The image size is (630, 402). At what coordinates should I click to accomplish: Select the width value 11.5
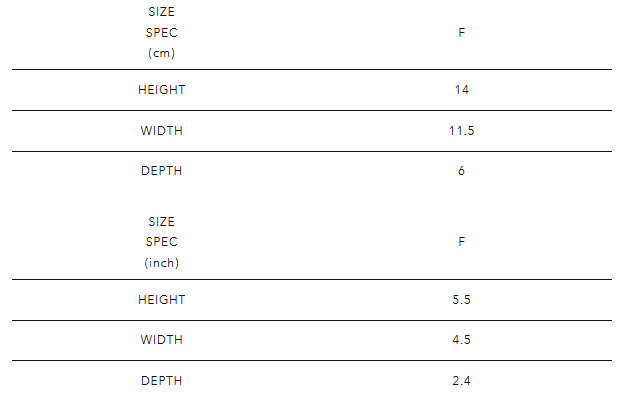(x=462, y=131)
